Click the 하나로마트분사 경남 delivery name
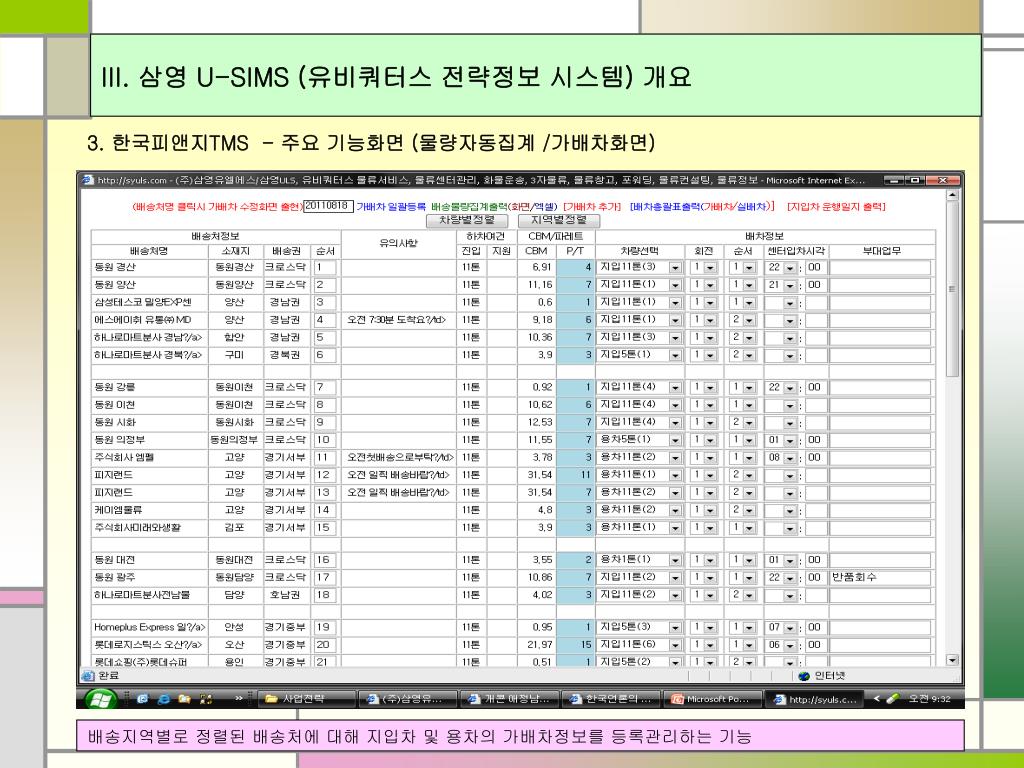The image size is (1024, 768). tap(148, 337)
